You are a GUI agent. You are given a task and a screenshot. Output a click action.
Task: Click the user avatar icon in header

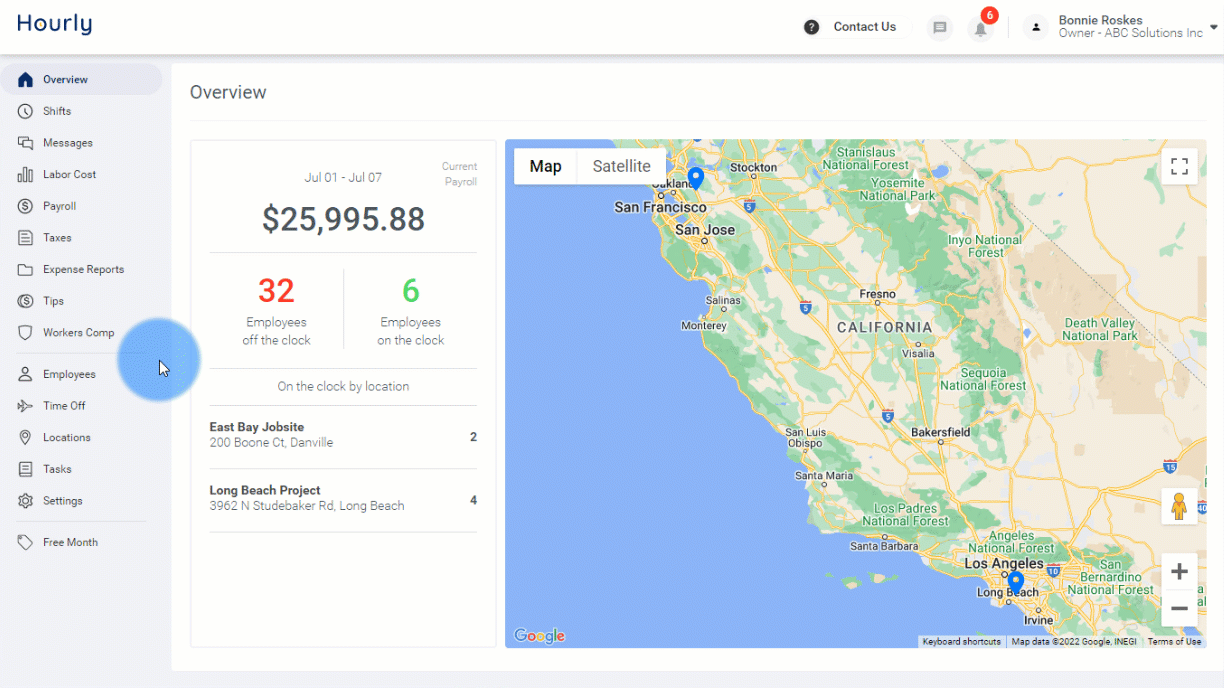pos(1037,27)
